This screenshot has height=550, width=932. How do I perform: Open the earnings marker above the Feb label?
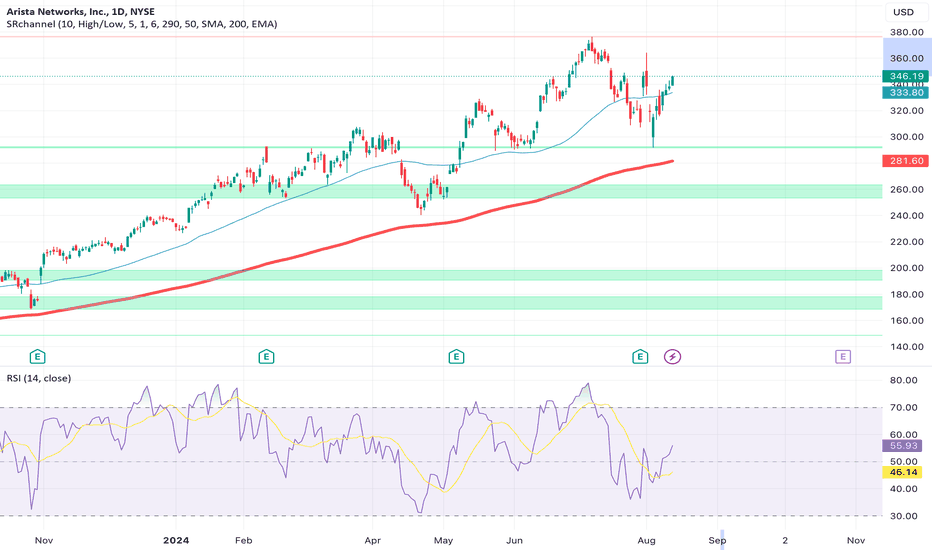click(266, 357)
